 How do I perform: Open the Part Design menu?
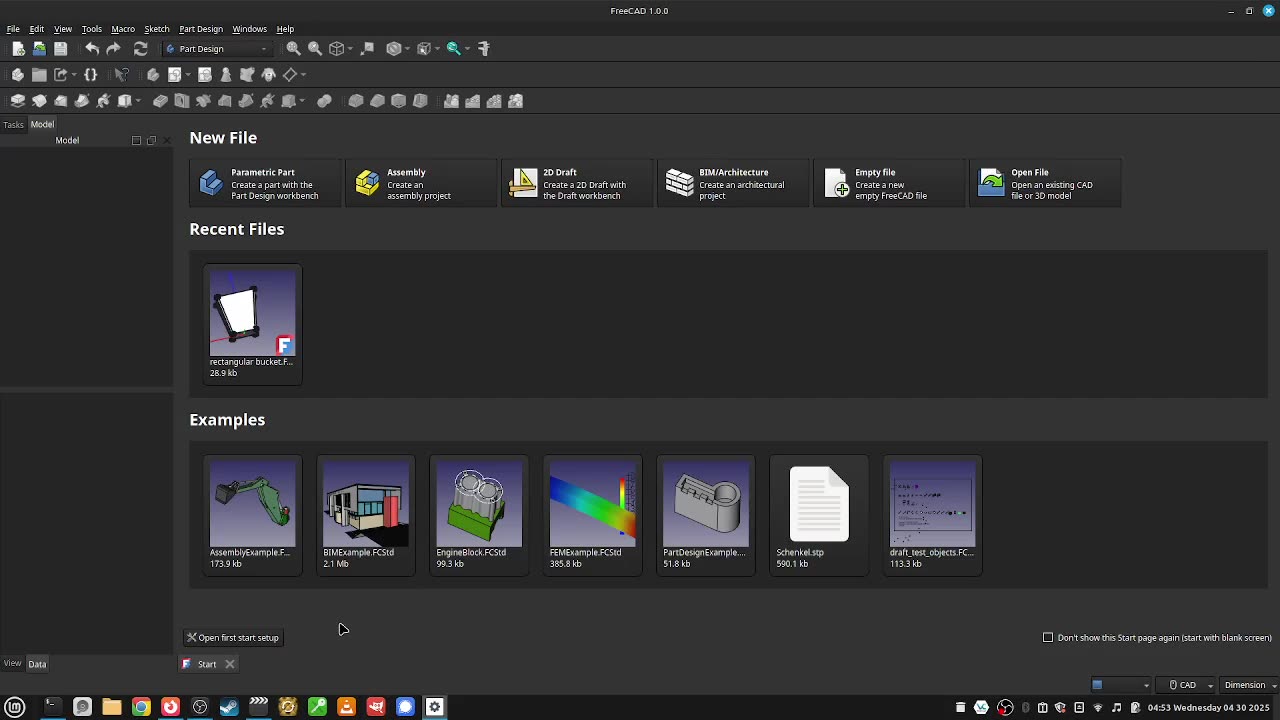pyautogui.click(x=201, y=29)
